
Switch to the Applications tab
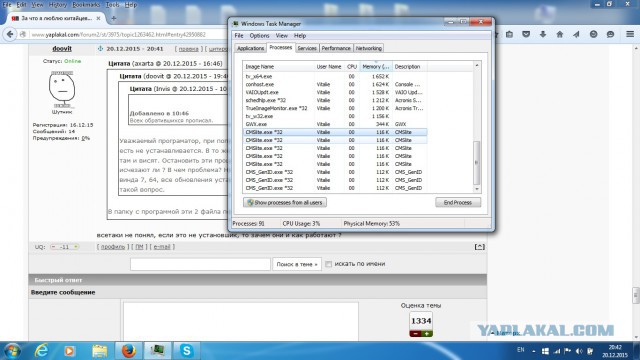[251, 48]
